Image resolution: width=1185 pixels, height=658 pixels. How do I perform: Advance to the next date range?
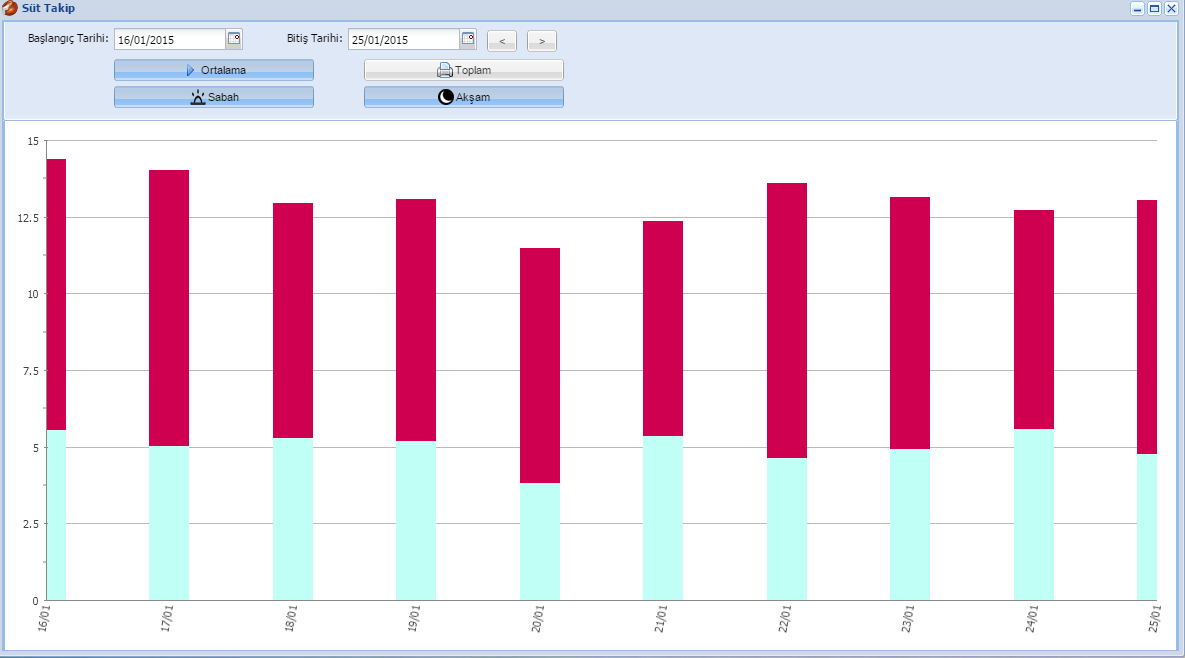point(541,41)
